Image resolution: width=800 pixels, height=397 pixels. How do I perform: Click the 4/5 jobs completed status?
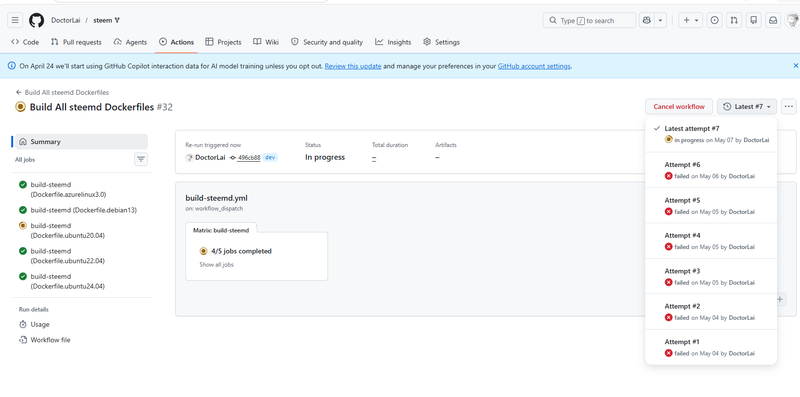[x=241, y=251]
